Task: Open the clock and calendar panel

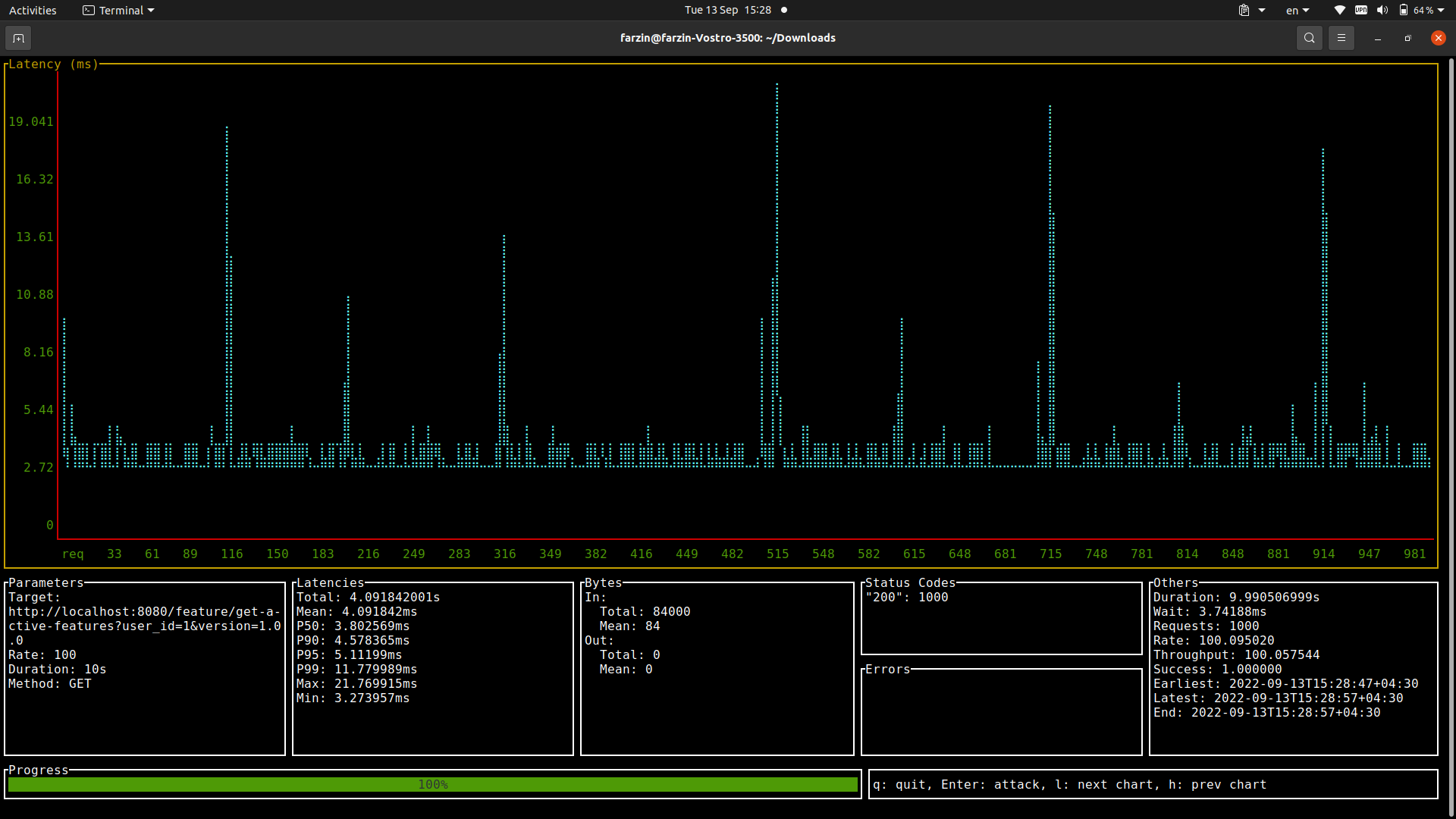Action: (x=727, y=11)
